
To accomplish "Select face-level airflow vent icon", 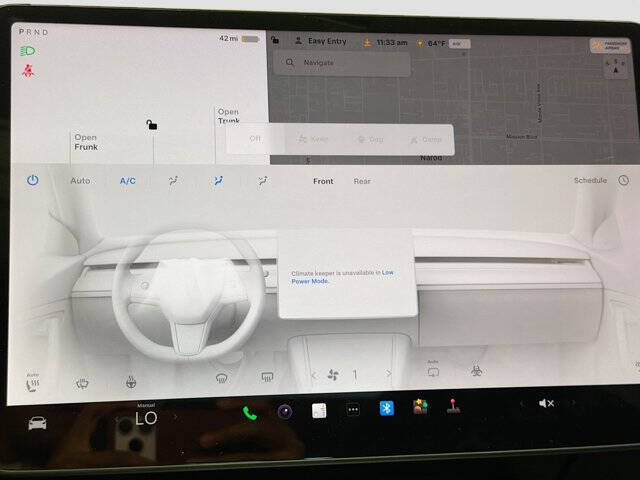I will pos(218,181).
